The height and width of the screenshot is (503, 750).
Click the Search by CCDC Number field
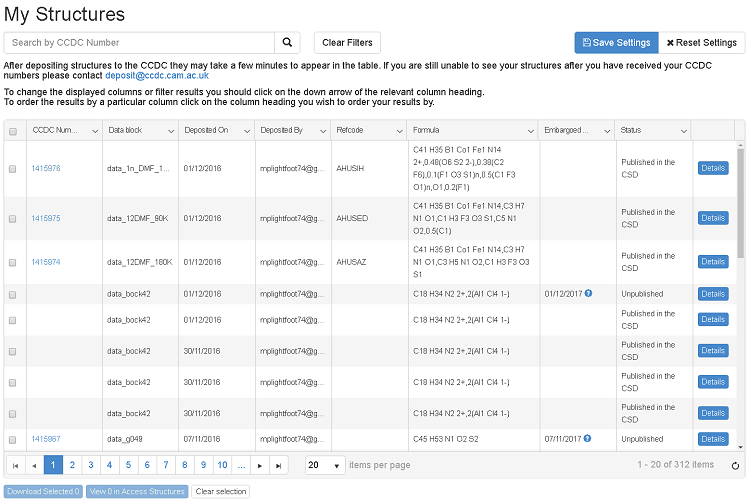[139, 43]
